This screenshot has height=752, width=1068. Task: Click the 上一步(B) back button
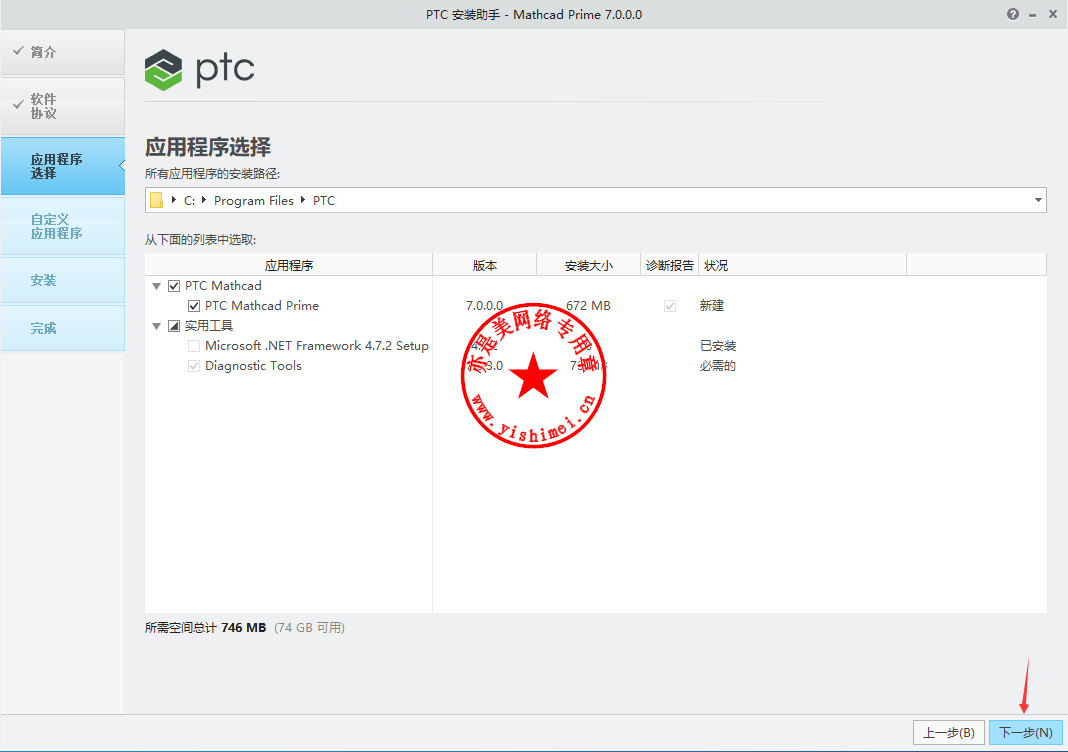pyautogui.click(x=949, y=733)
